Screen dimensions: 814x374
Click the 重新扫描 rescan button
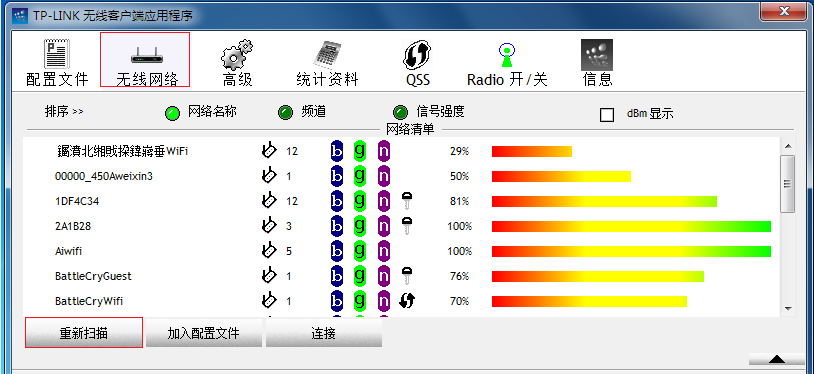84,332
